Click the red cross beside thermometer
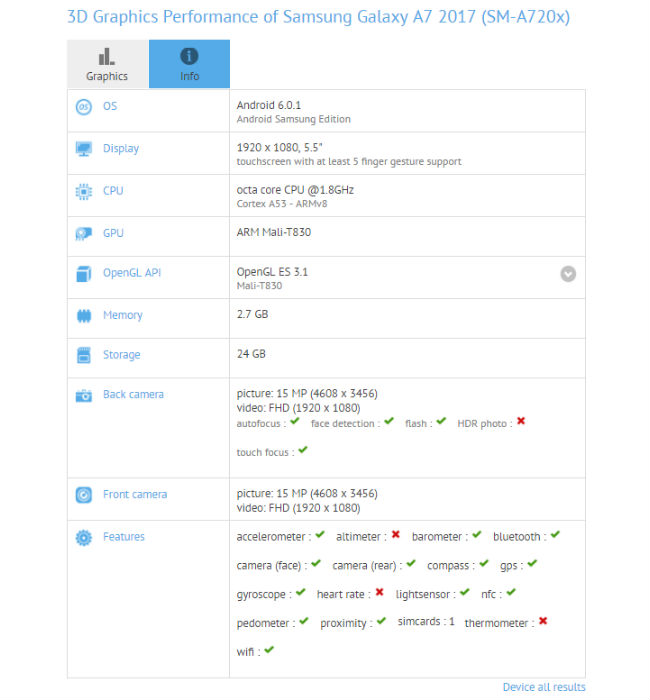The image size is (650, 700). pyautogui.click(x=543, y=620)
